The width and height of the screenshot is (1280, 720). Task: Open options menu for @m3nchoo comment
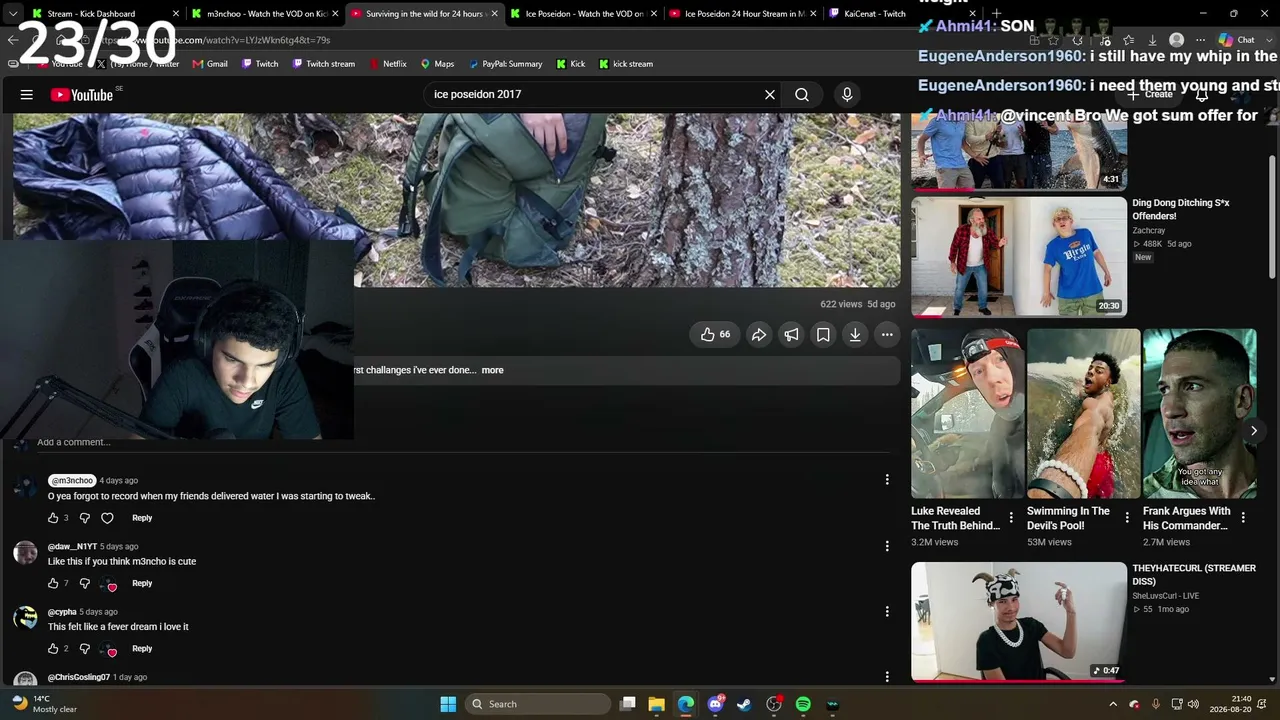click(887, 480)
